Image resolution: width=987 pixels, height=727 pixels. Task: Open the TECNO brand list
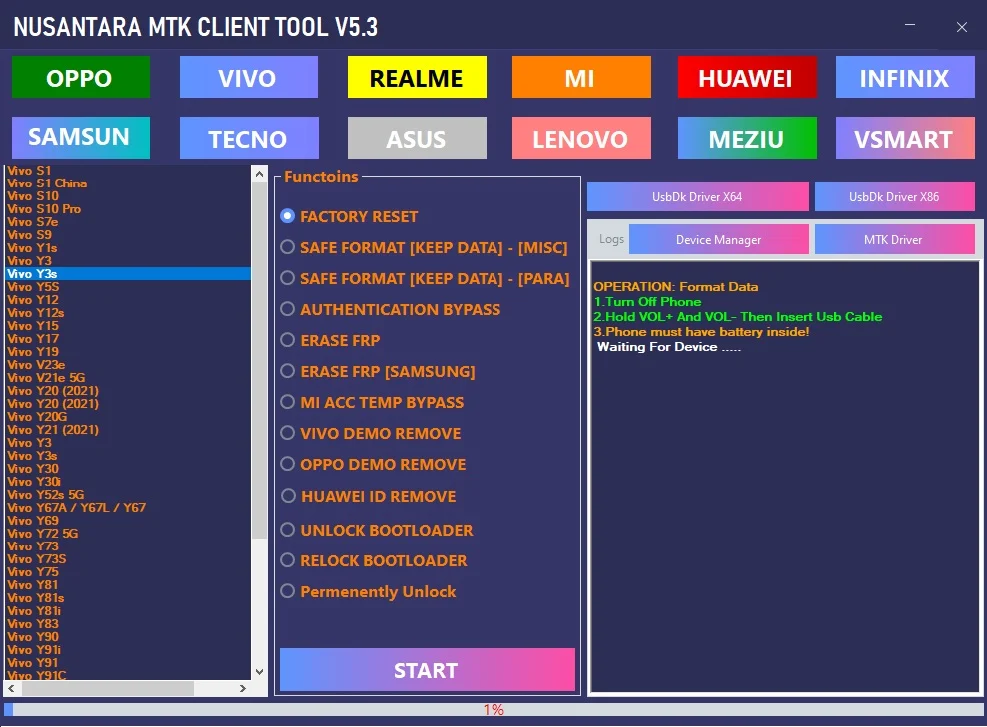click(x=249, y=138)
